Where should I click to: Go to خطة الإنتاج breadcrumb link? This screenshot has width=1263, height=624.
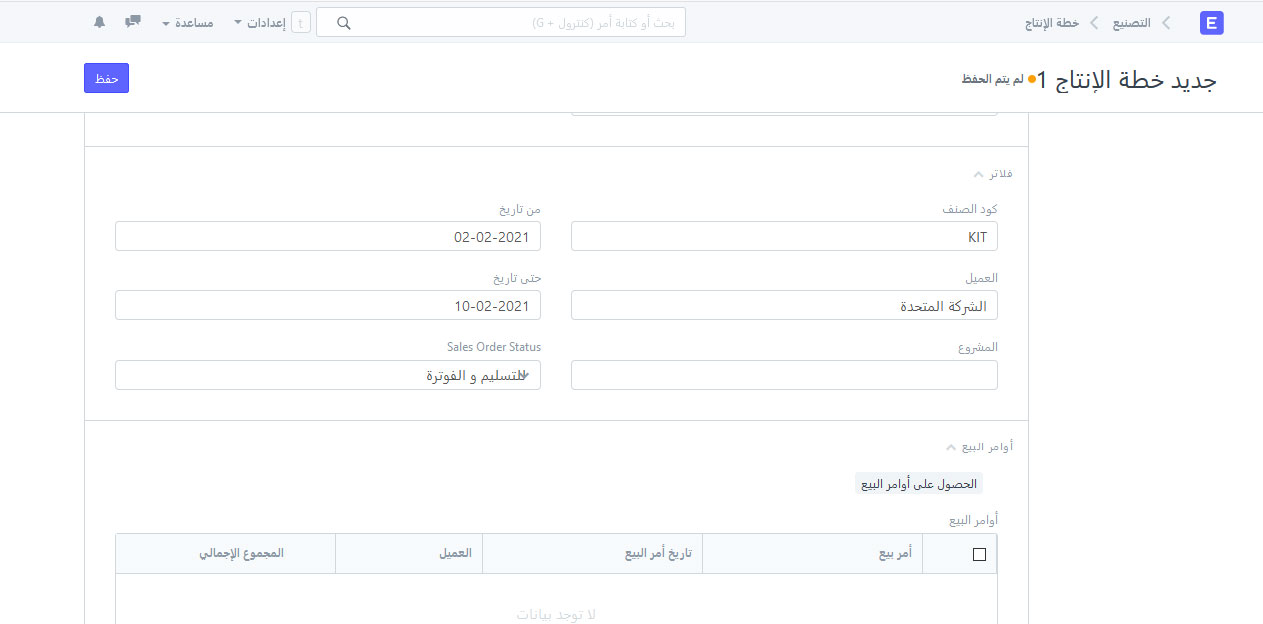[x=1052, y=23]
